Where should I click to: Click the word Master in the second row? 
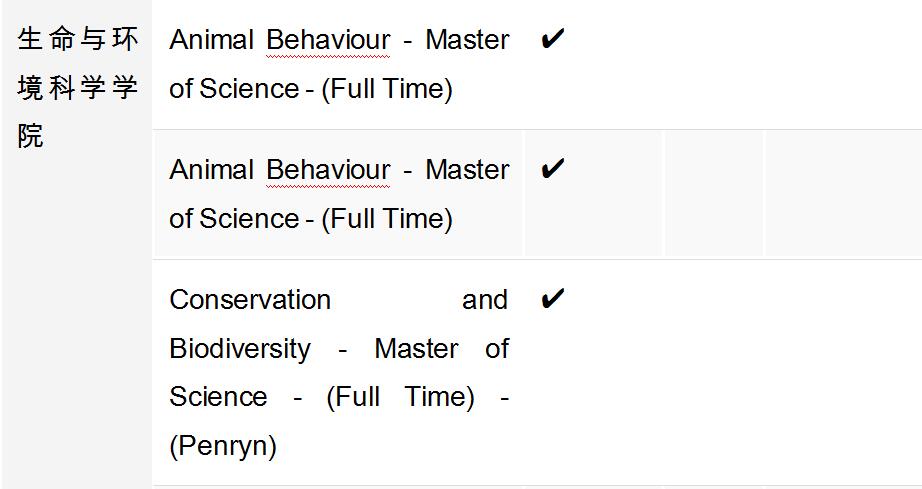point(467,170)
